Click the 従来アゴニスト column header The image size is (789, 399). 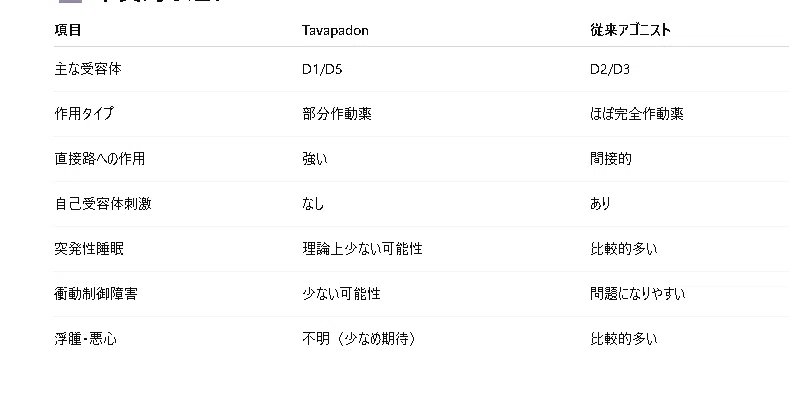point(630,30)
